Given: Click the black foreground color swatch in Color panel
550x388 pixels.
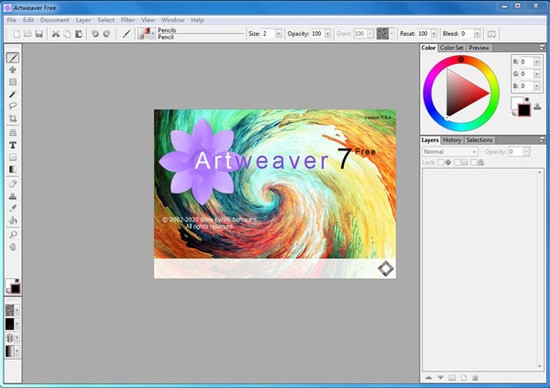Looking at the screenshot, I should point(524,110).
